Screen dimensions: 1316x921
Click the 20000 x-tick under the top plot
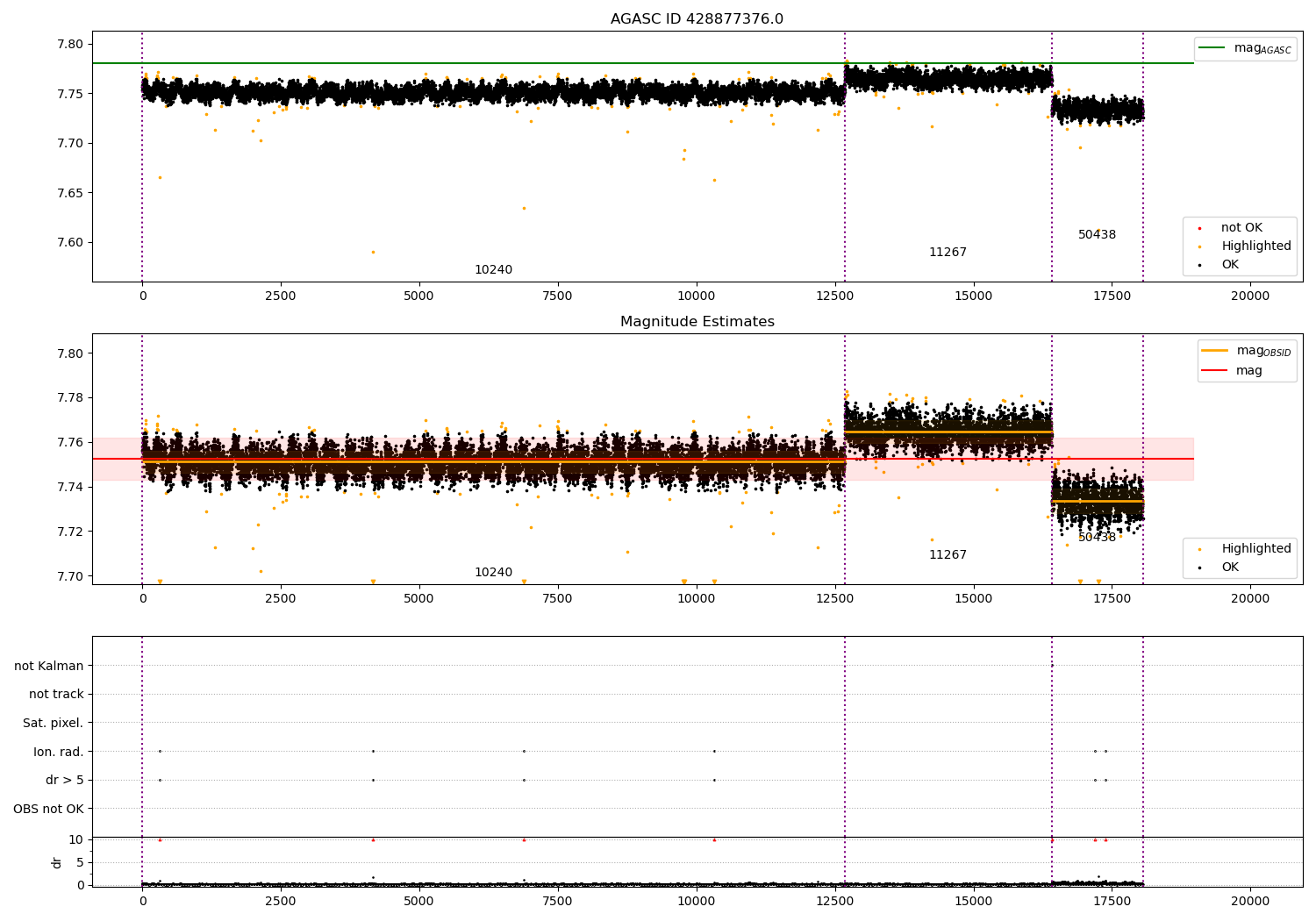click(x=1250, y=296)
